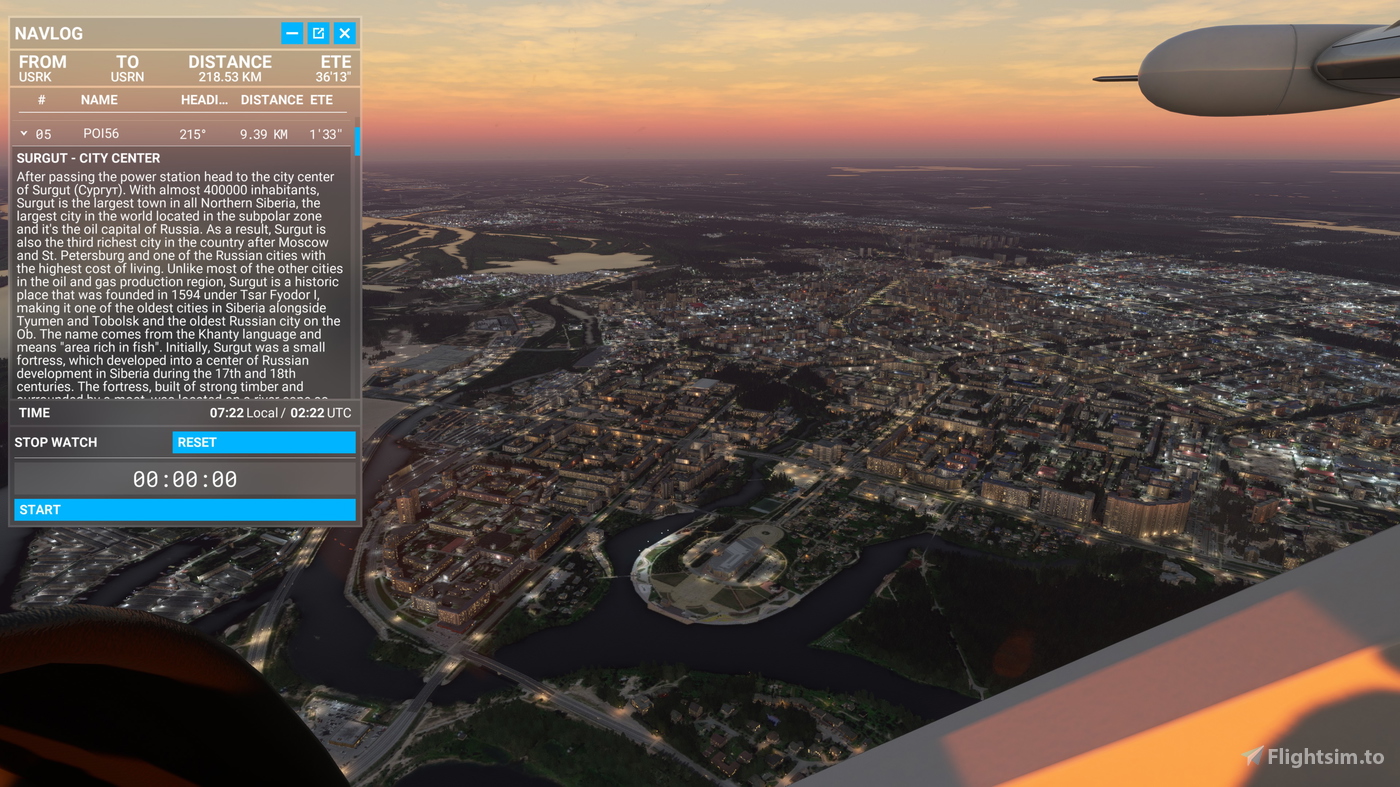Image resolution: width=1400 pixels, height=787 pixels.
Task: Click the 07:22 Local time readout
Action: tap(244, 413)
